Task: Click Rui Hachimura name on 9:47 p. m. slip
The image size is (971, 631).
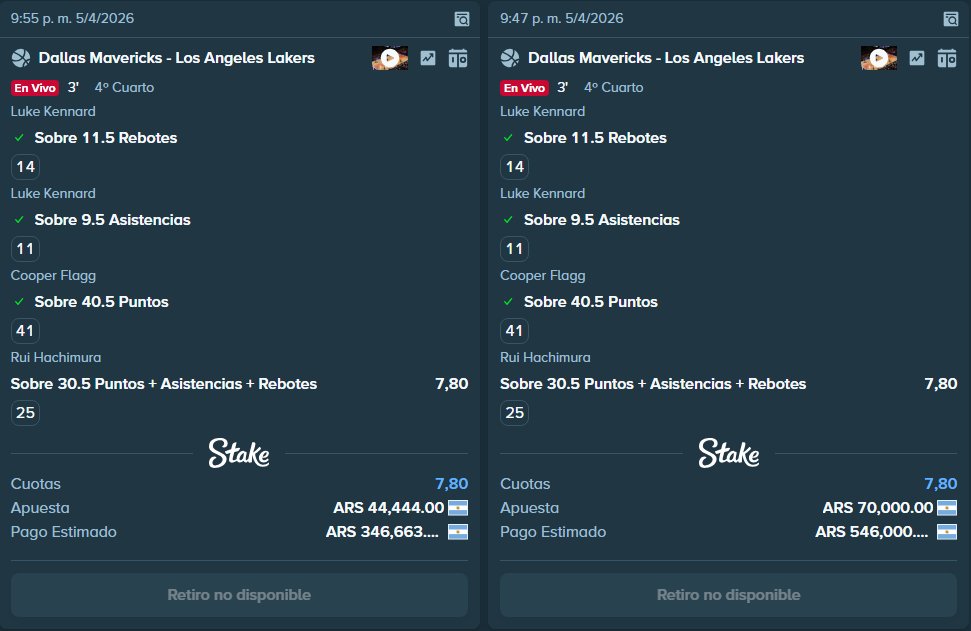Action: coord(545,357)
